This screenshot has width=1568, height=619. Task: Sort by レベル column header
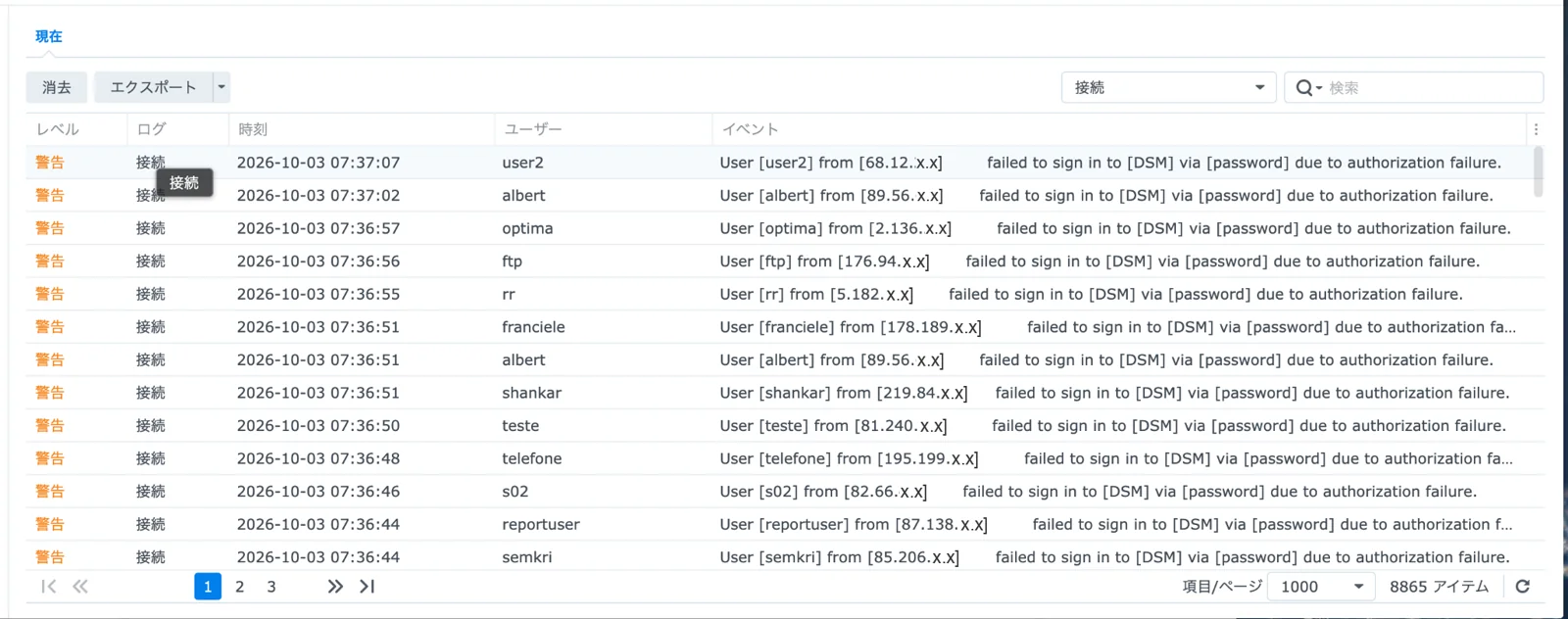pyautogui.click(x=76, y=129)
